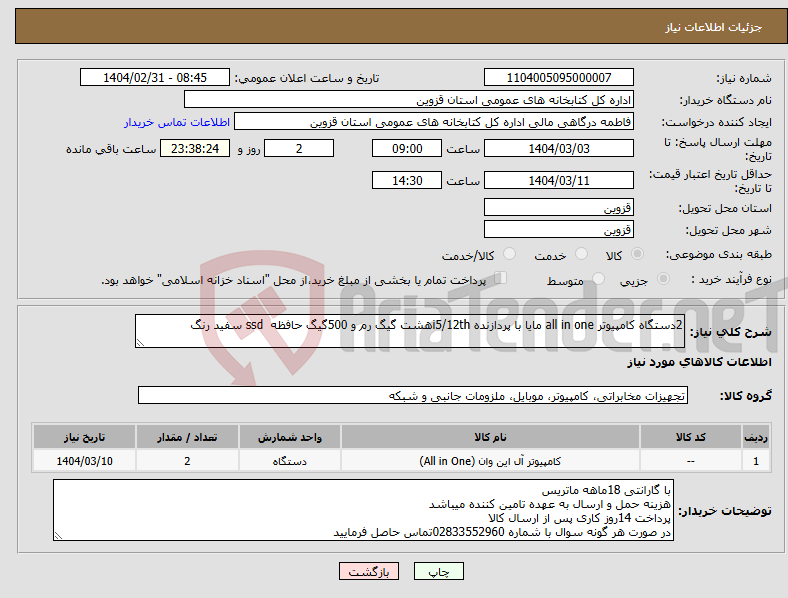Image resolution: width=788 pixels, height=598 pixels.
Task: Toggle the اسناد خزانه اسلامی payment checkbox
Action: pyautogui.click(x=501, y=278)
